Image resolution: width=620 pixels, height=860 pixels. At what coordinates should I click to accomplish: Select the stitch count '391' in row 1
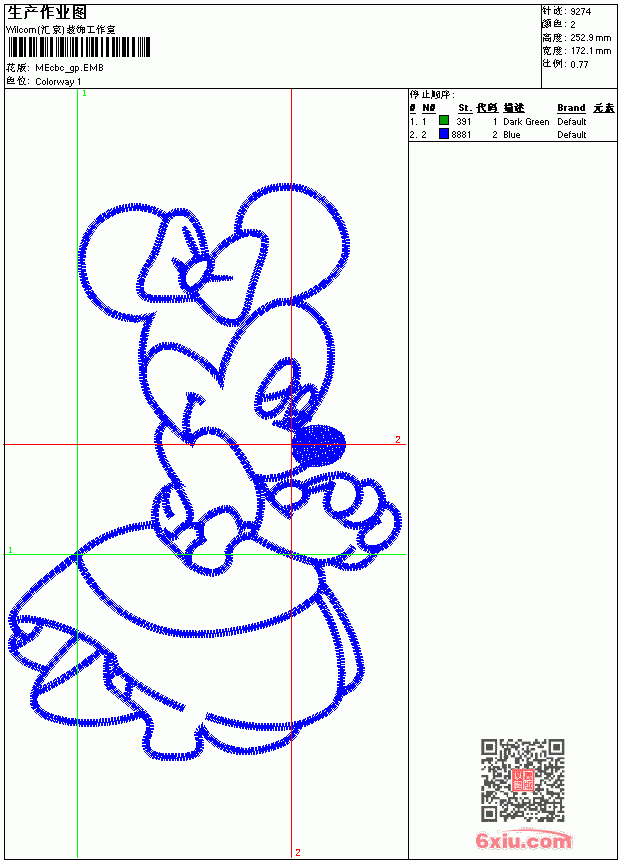[x=464, y=121]
